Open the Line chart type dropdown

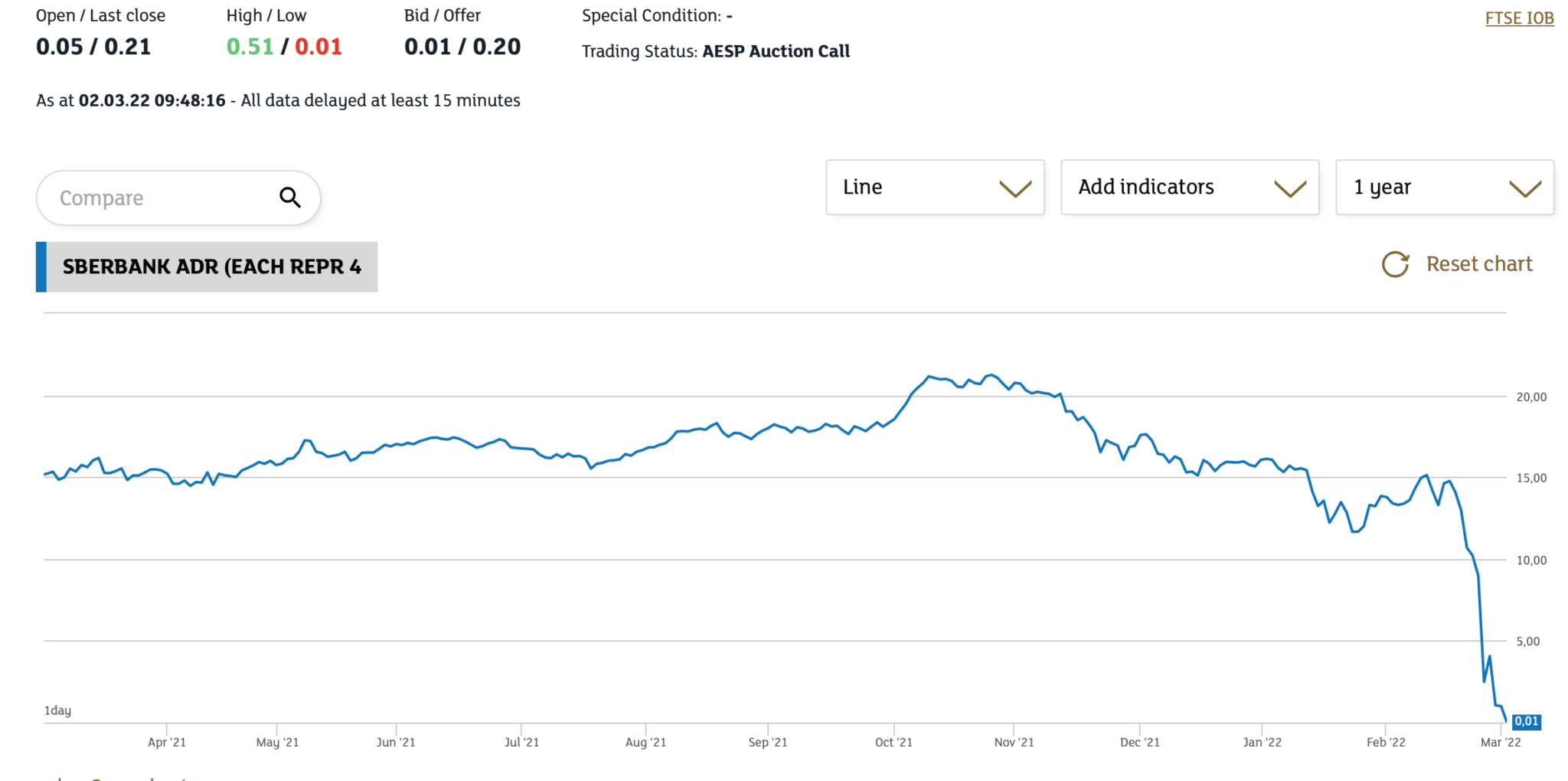pyautogui.click(x=935, y=188)
